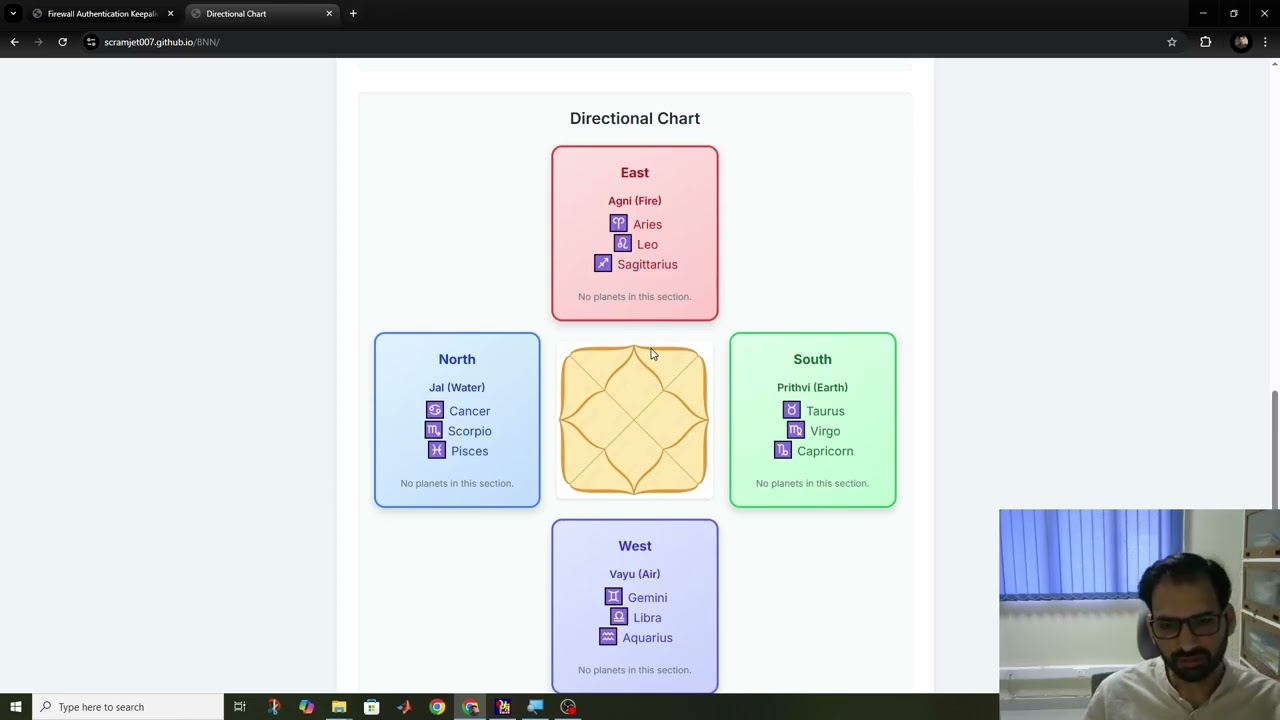Click the Aquarius zodiac symbol icon
This screenshot has width=1280, height=720.
[x=608, y=637]
